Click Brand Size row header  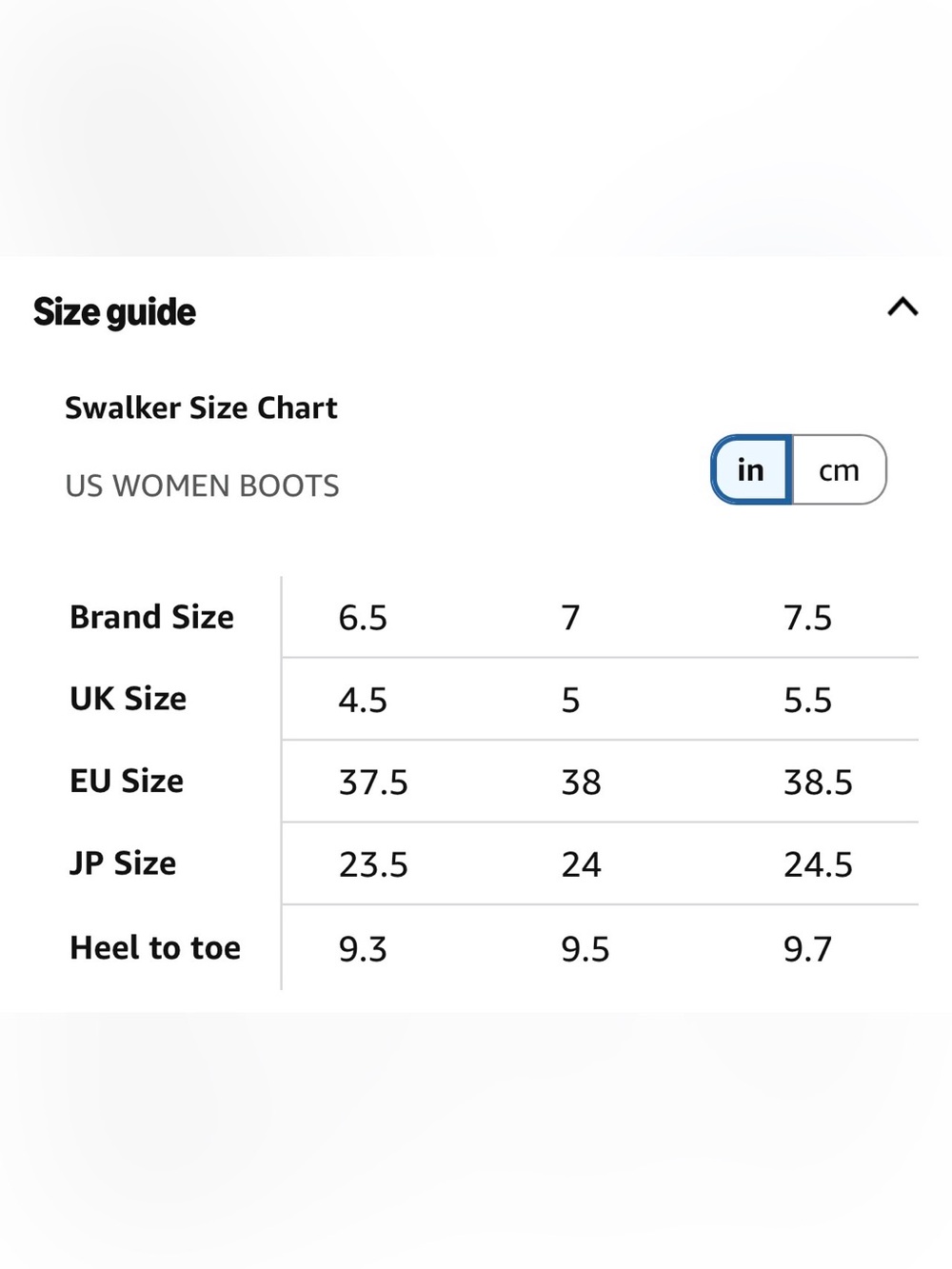click(x=151, y=617)
